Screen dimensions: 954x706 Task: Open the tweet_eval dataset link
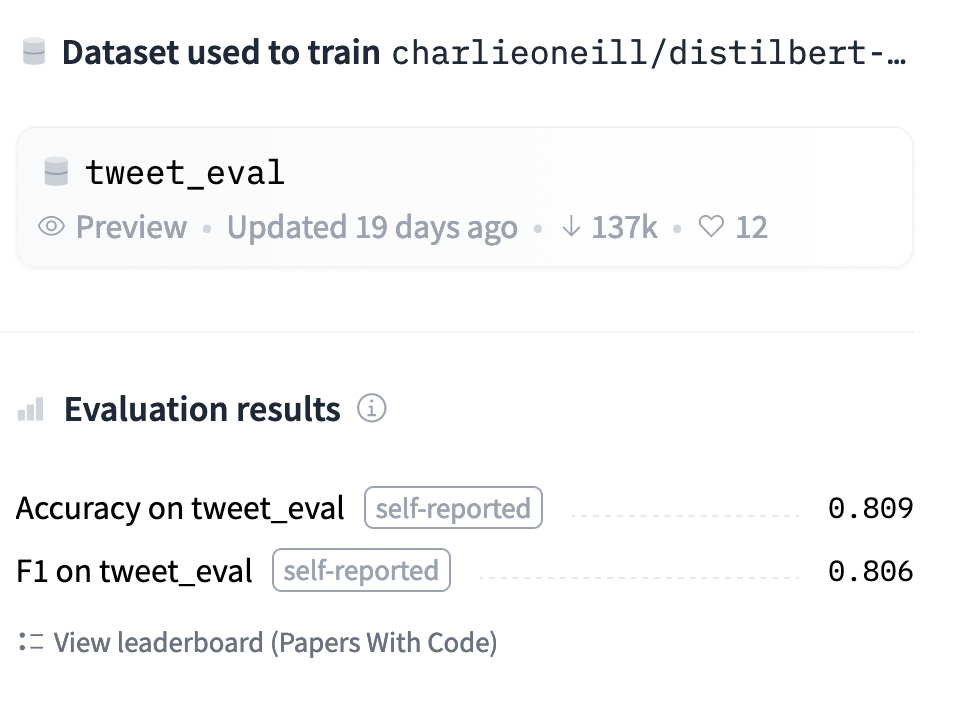185,172
